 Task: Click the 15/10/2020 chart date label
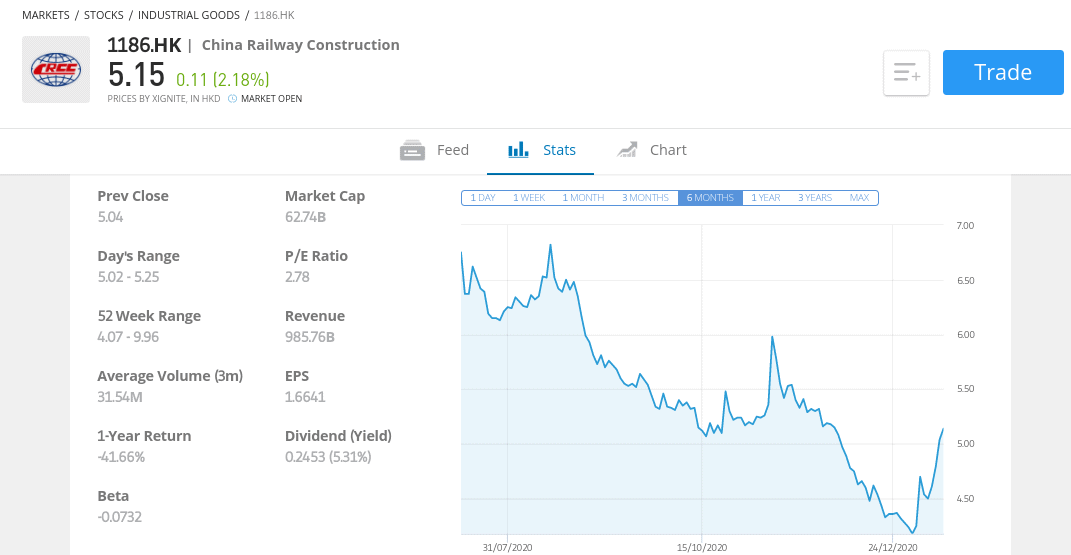[x=702, y=547]
